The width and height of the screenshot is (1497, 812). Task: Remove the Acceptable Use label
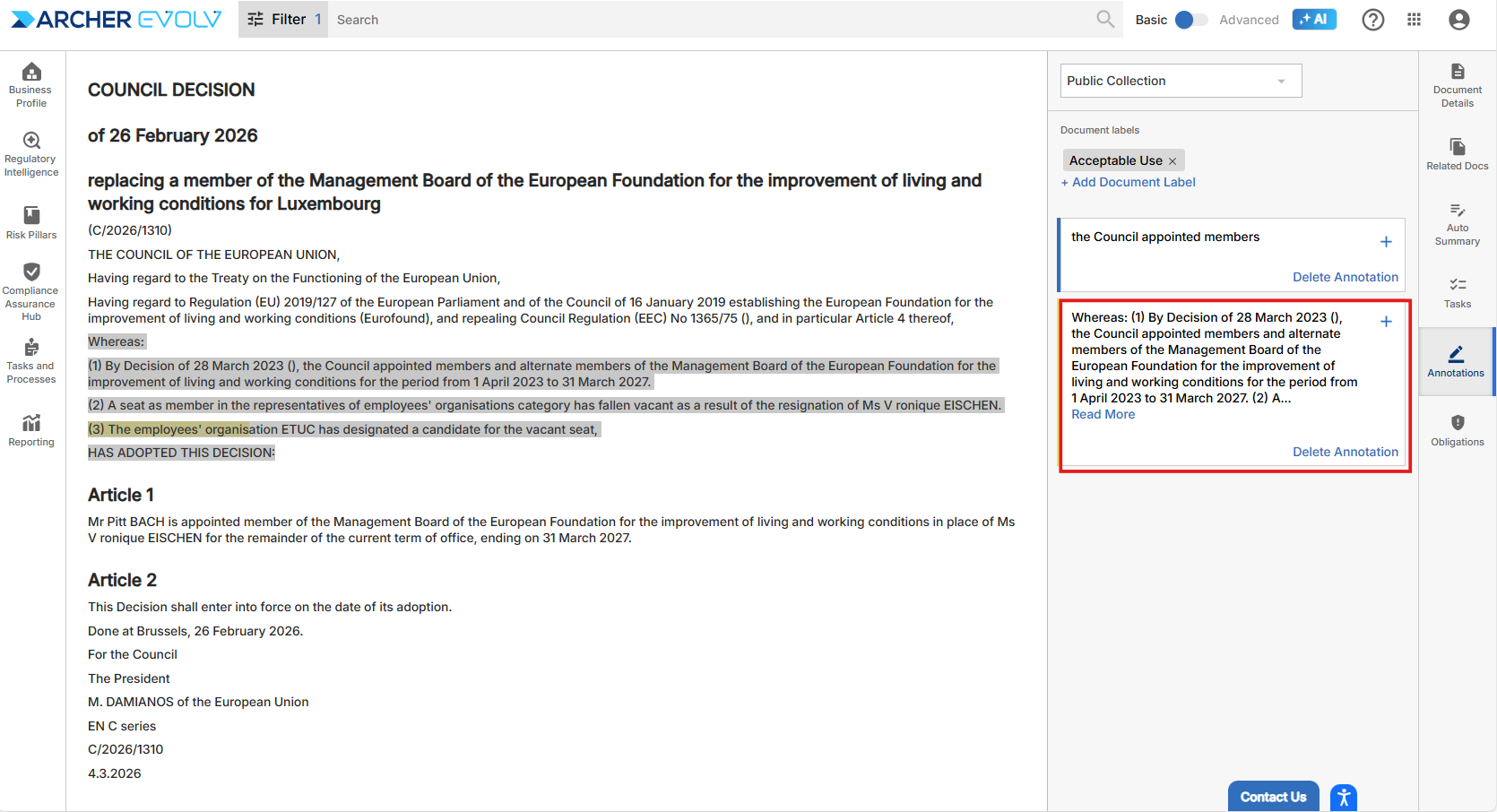tap(1173, 161)
